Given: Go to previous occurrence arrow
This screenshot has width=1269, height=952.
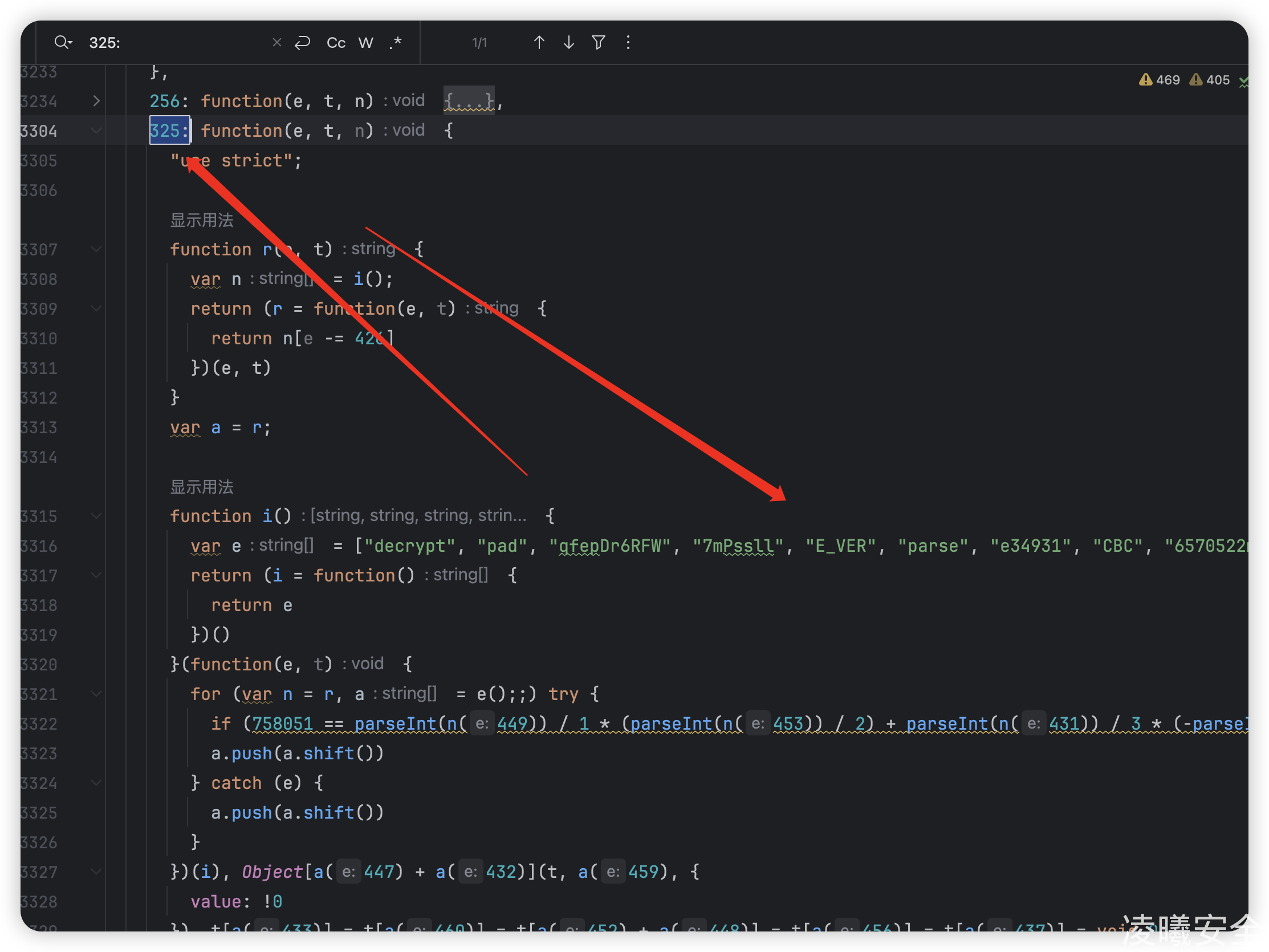Looking at the screenshot, I should pos(539,42).
